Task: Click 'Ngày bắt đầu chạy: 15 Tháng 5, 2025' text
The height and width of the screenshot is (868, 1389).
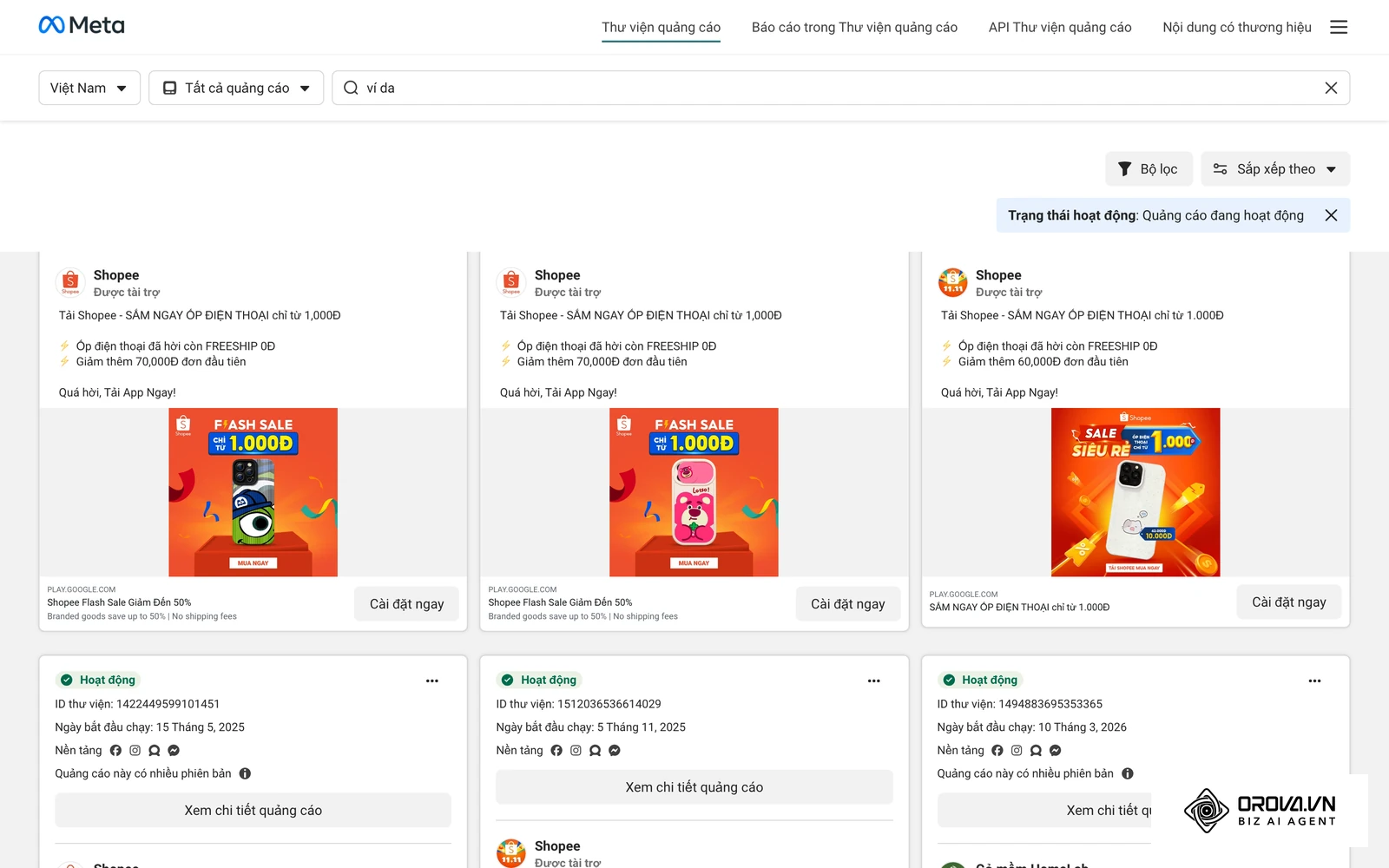Action: pyautogui.click(x=150, y=727)
